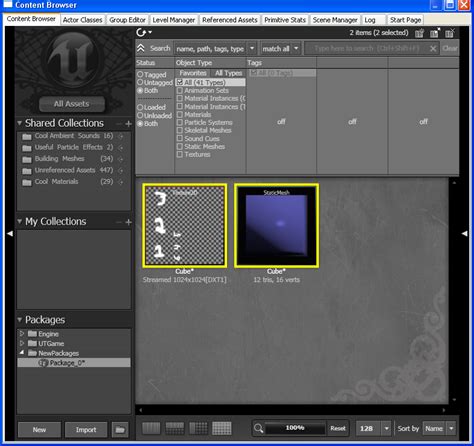Screen dimensions: 474x446
Task: Open the Sort by Name dropdown
Action: point(451,428)
